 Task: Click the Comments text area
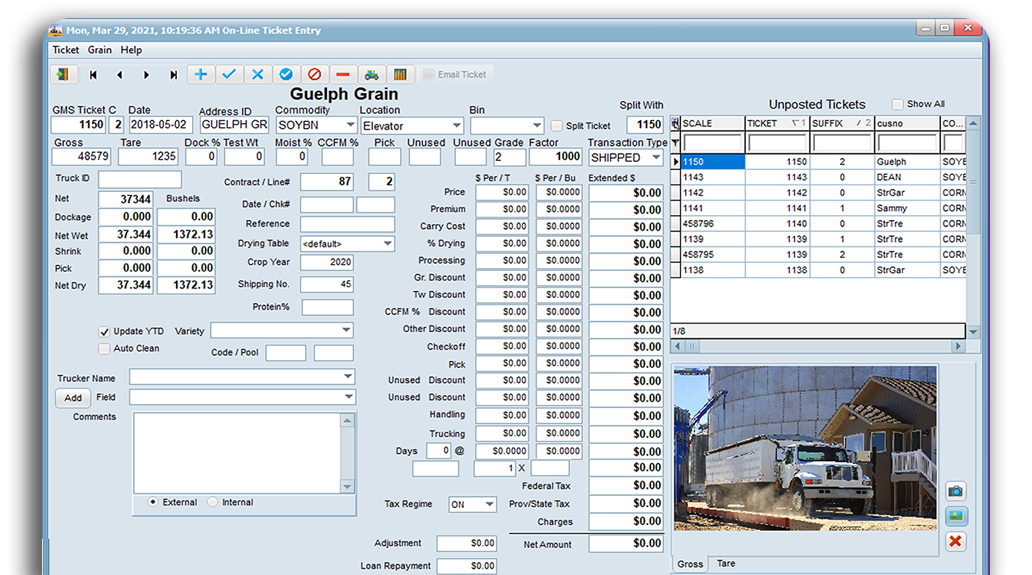(x=237, y=453)
